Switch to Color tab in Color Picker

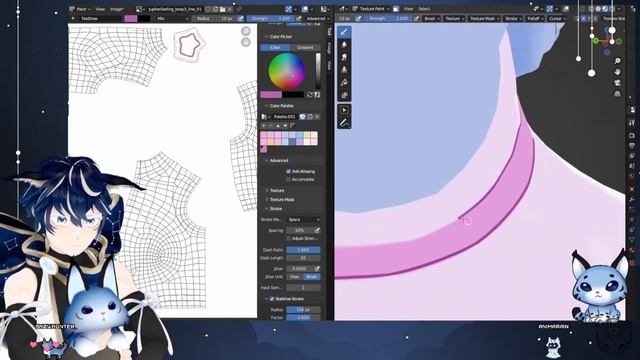275,47
